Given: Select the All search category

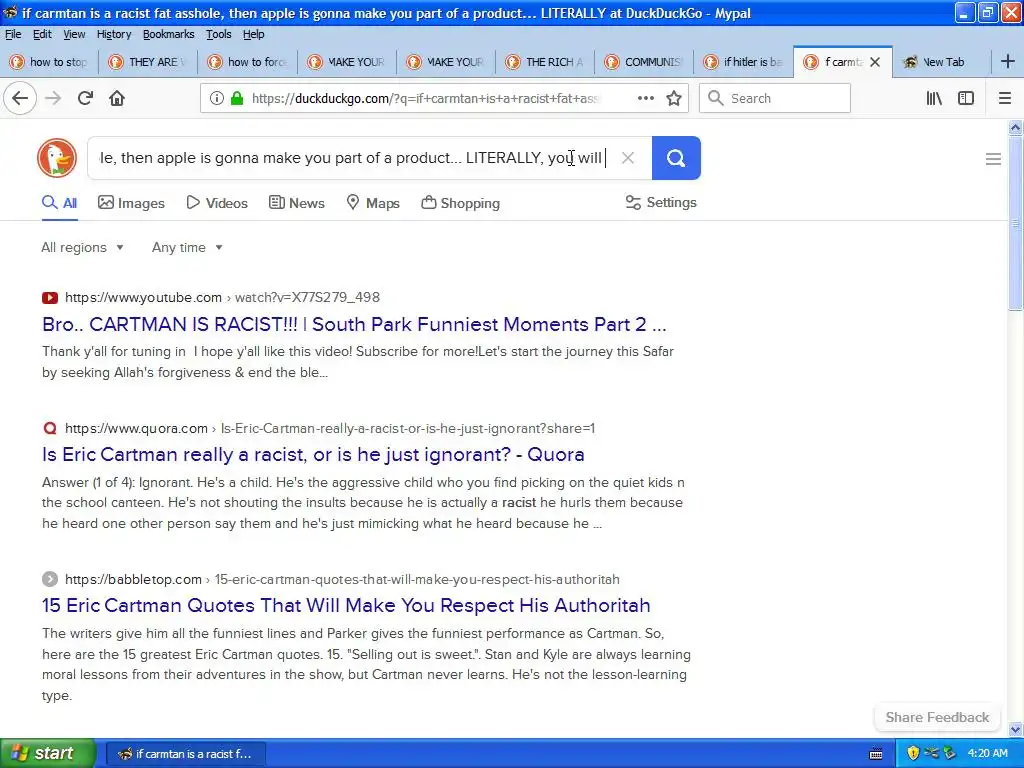Looking at the screenshot, I should coord(59,203).
